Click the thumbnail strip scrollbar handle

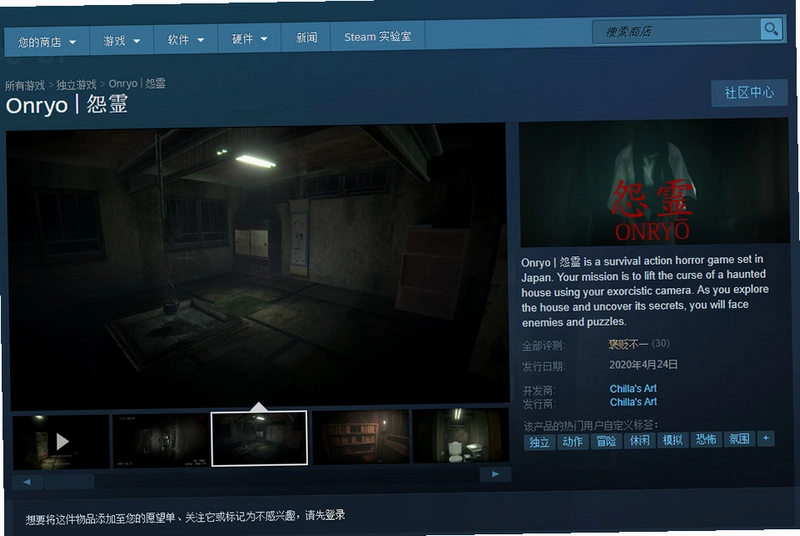pyautogui.click(x=69, y=481)
